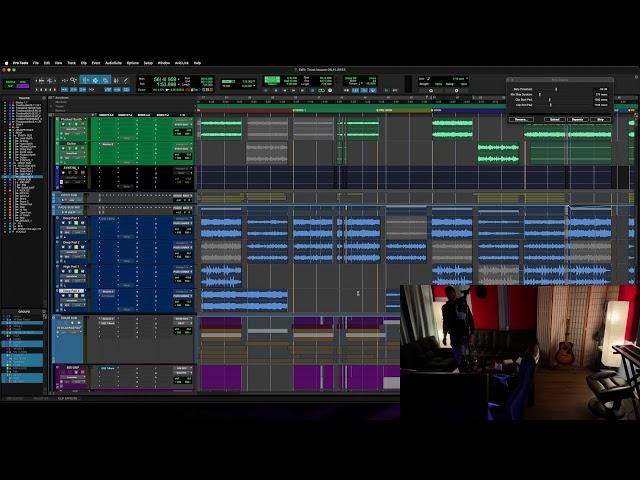Viewport: 640px width, 480px height.
Task: Adjust the Clip End Pad slider
Action: (551, 105)
